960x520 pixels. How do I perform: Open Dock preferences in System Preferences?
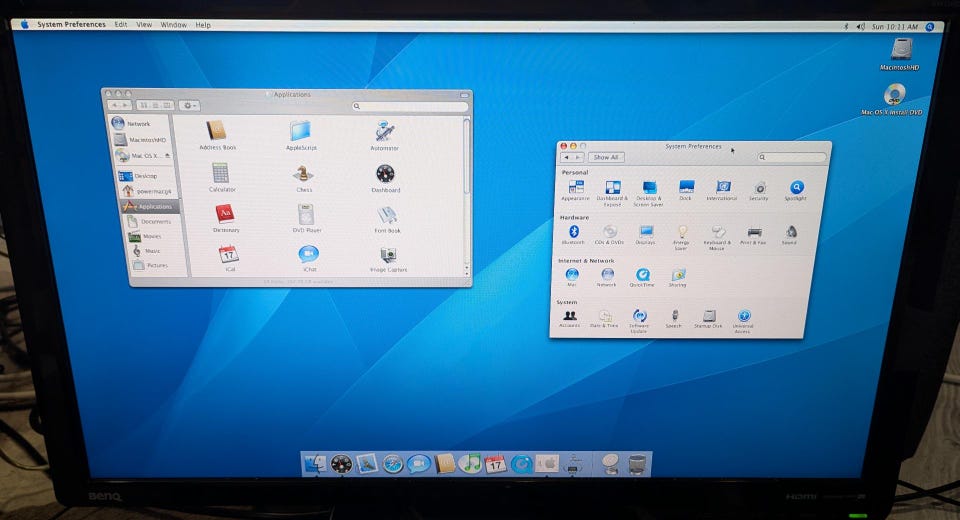coord(686,190)
